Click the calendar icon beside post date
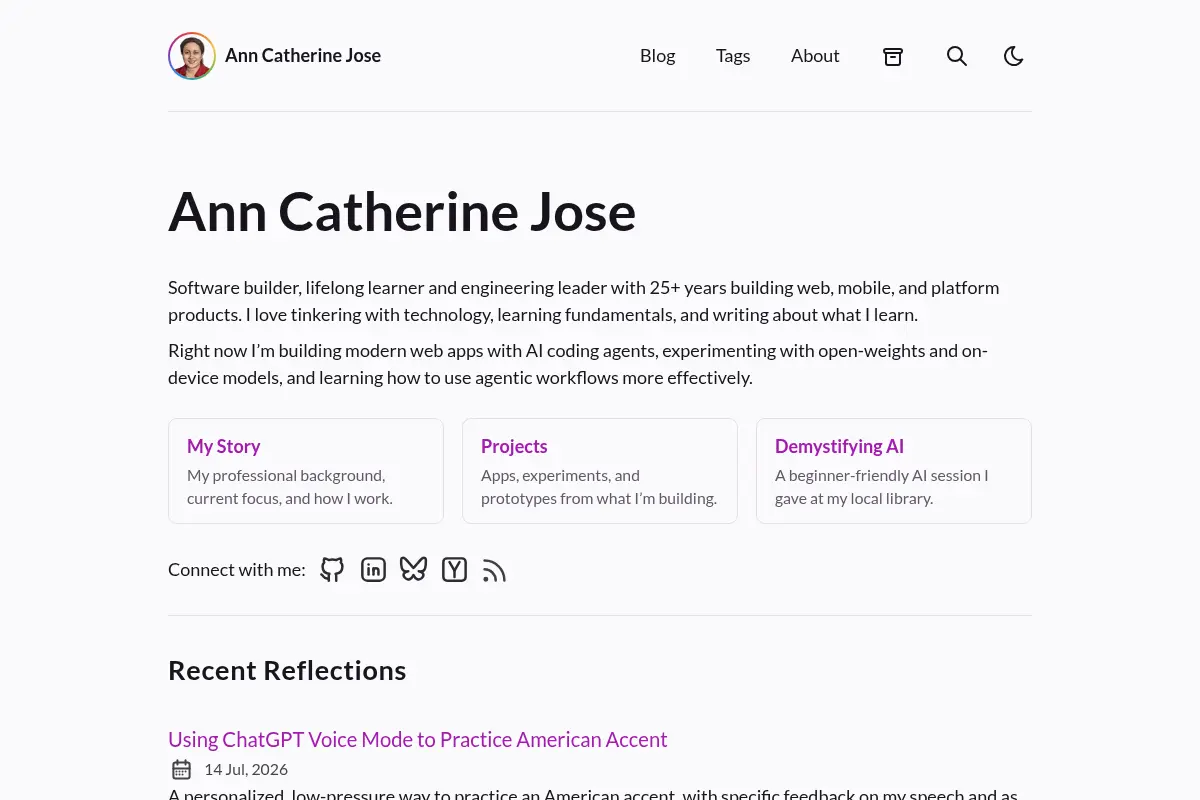This screenshot has height=800, width=1200. 181,770
